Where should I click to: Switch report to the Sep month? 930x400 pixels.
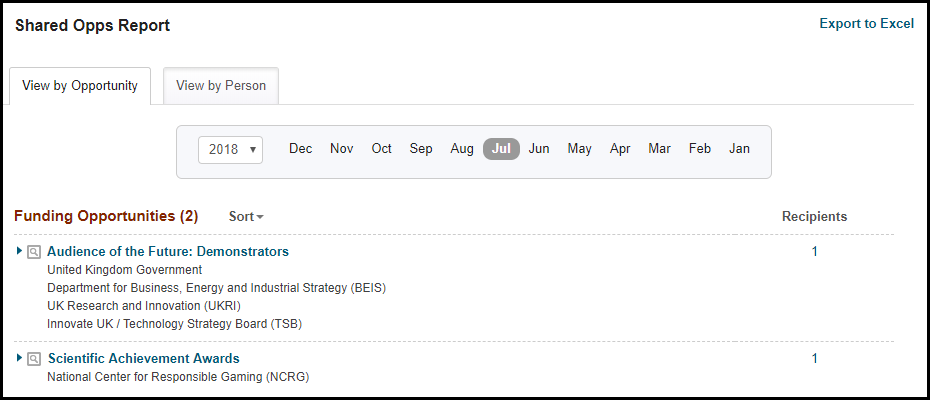tap(421, 149)
